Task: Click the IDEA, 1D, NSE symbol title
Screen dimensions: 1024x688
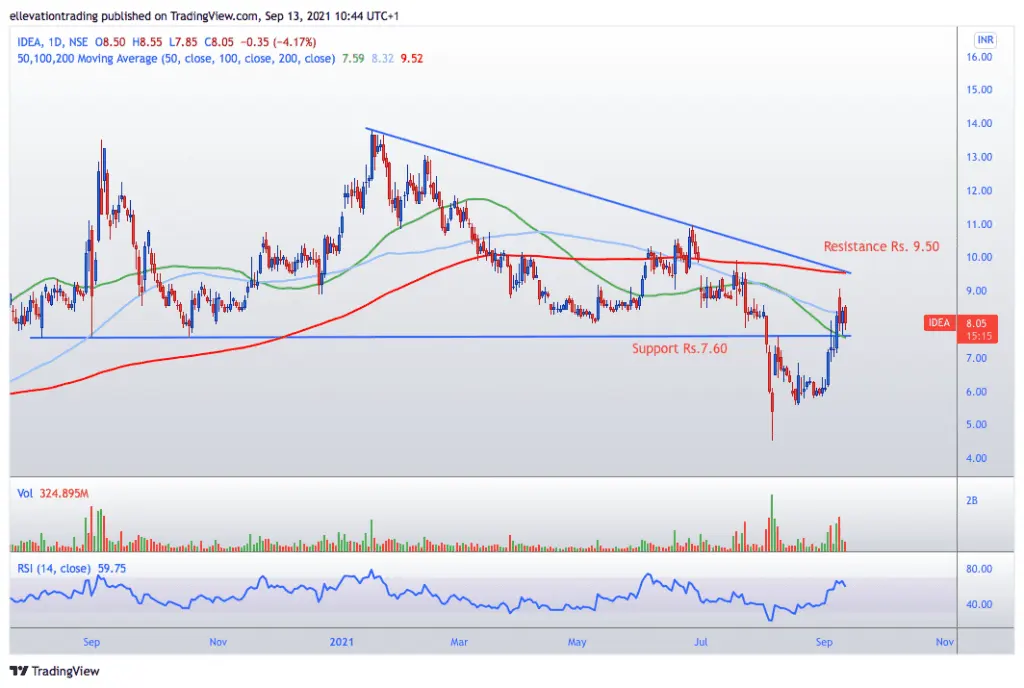Action: (52, 42)
